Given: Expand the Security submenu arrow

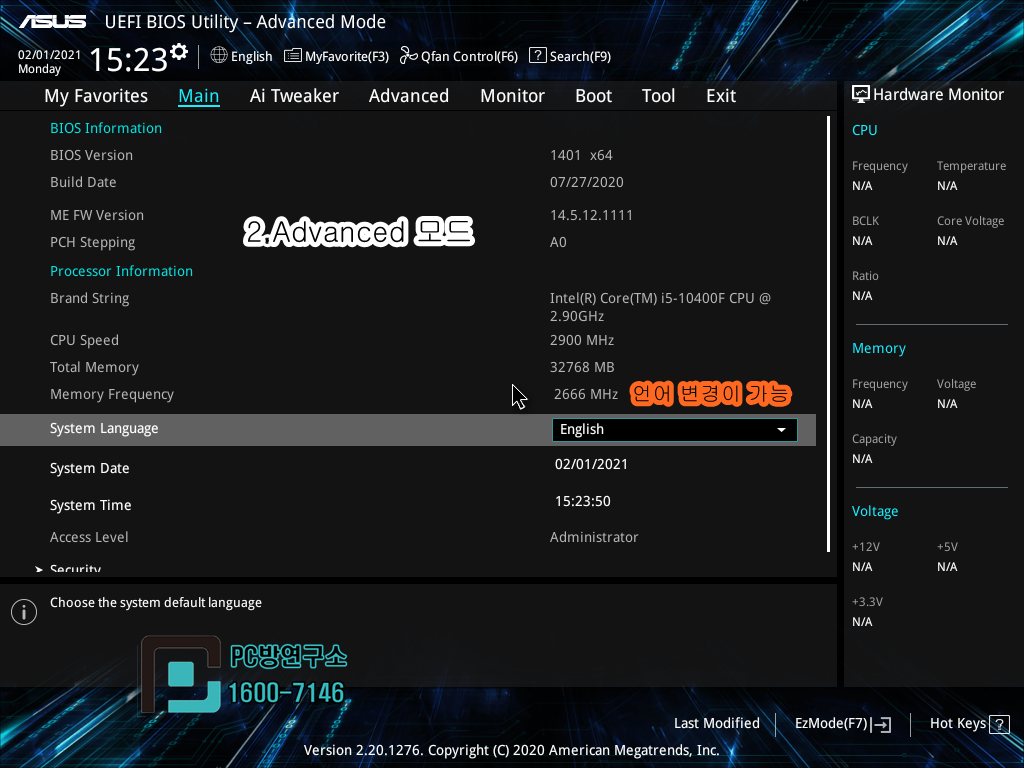Looking at the screenshot, I should pos(39,569).
